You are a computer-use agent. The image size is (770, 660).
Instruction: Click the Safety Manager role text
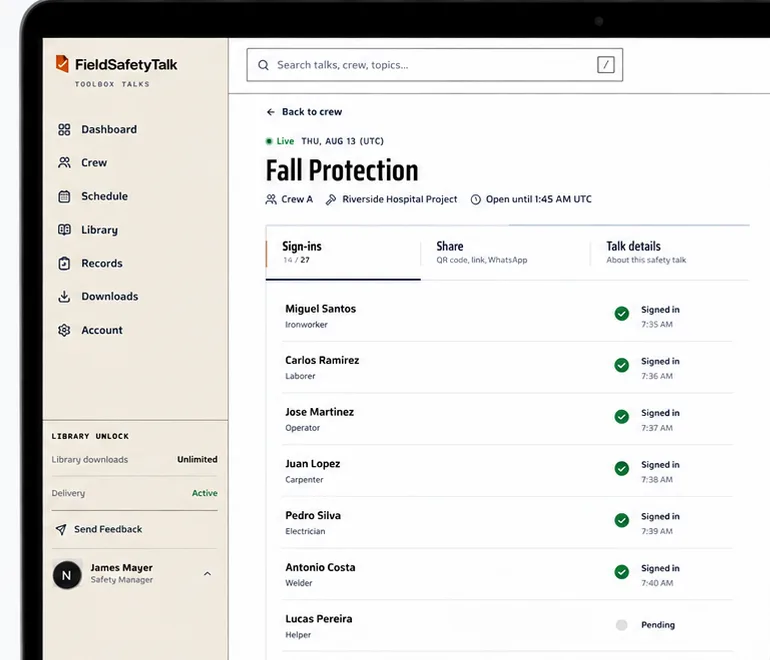122,580
